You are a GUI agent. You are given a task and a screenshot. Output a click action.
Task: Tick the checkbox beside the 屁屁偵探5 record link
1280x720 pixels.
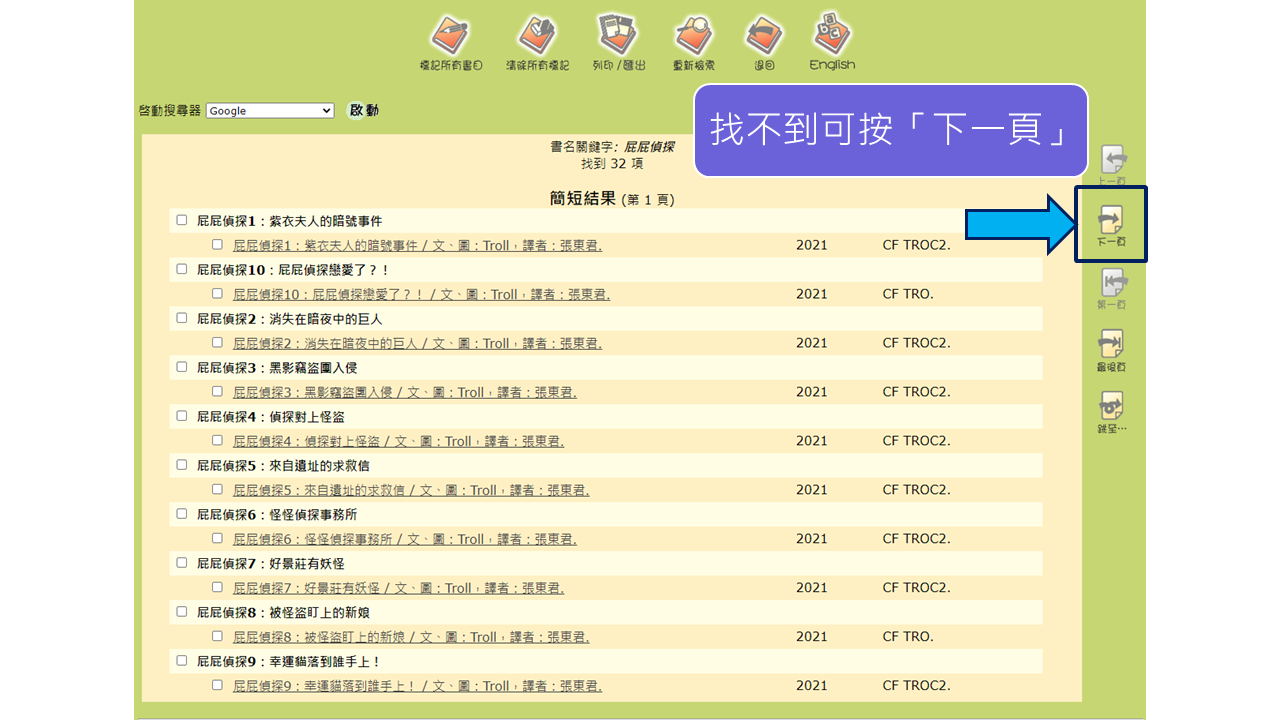pyautogui.click(x=217, y=489)
